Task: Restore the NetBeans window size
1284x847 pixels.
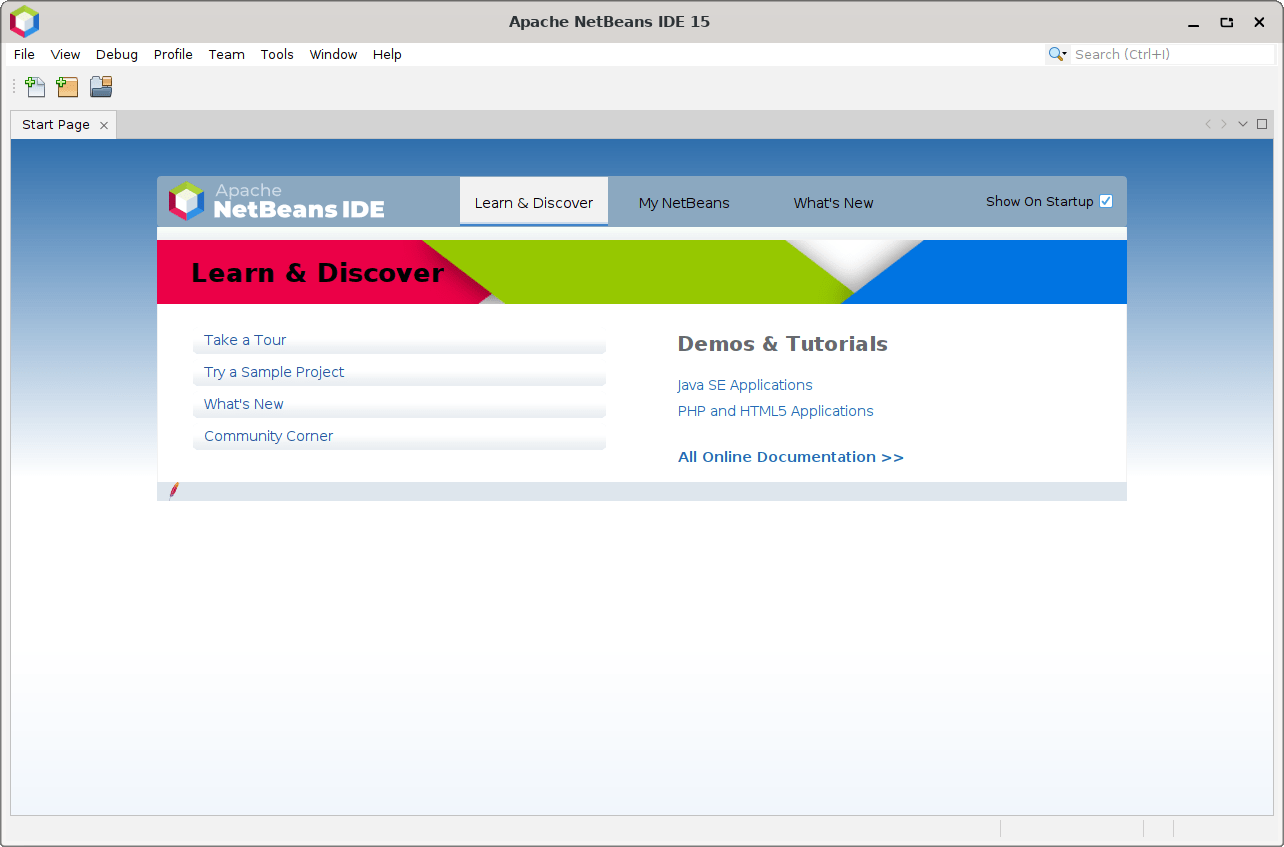Action: [x=1227, y=22]
